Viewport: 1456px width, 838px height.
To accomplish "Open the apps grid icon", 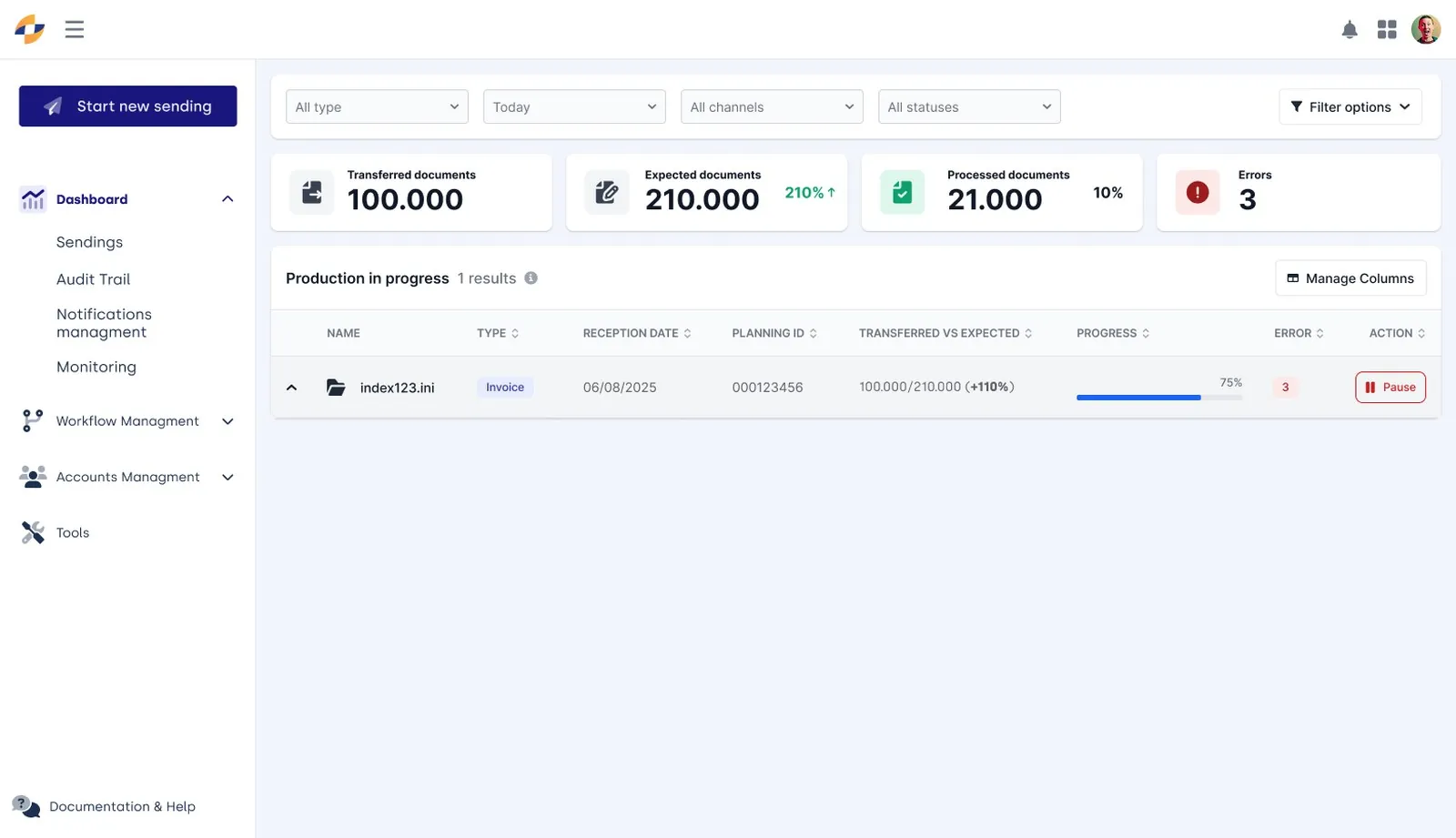I will coord(1387,30).
